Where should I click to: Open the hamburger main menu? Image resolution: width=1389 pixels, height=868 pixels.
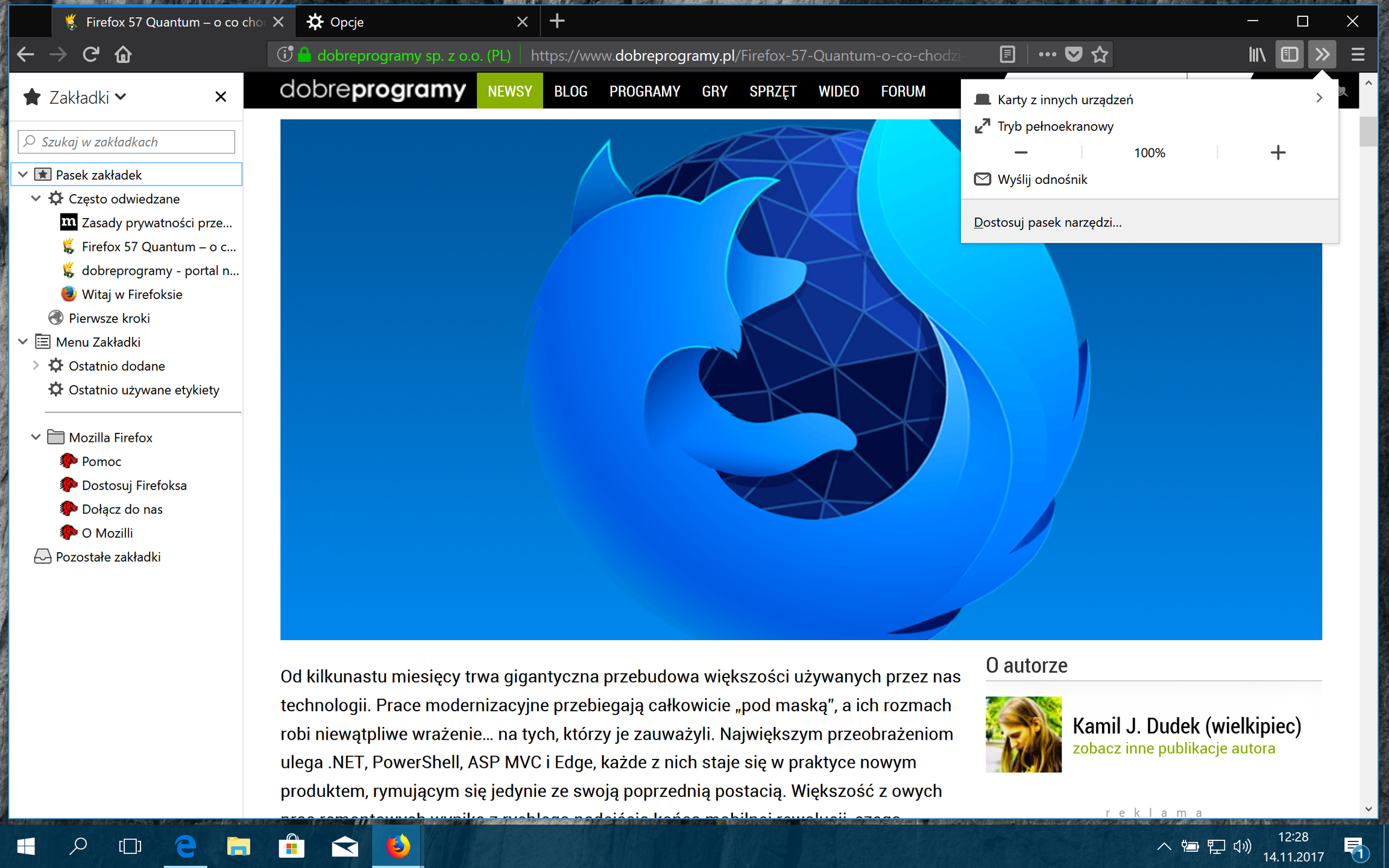click(1358, 54)
